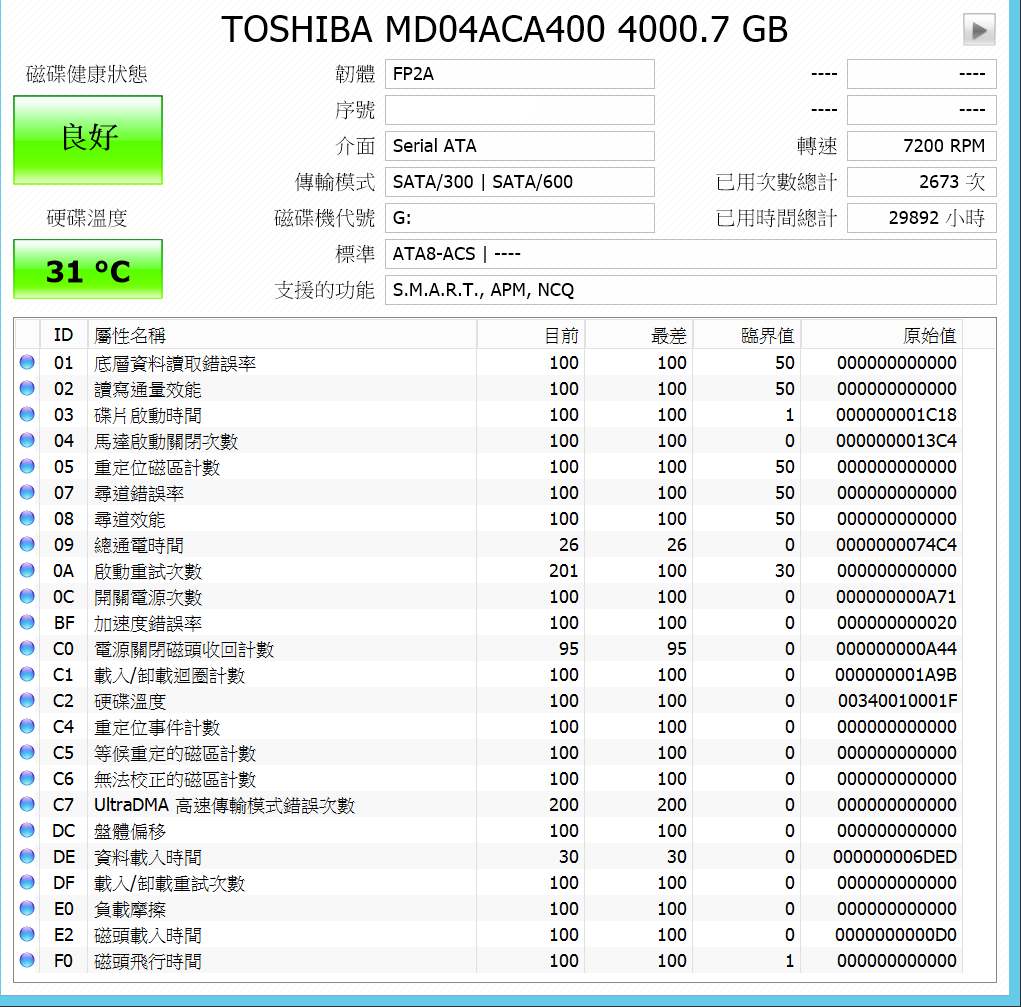Click the 臨界值 column header

pyautogui.click(x=747, y=335)
